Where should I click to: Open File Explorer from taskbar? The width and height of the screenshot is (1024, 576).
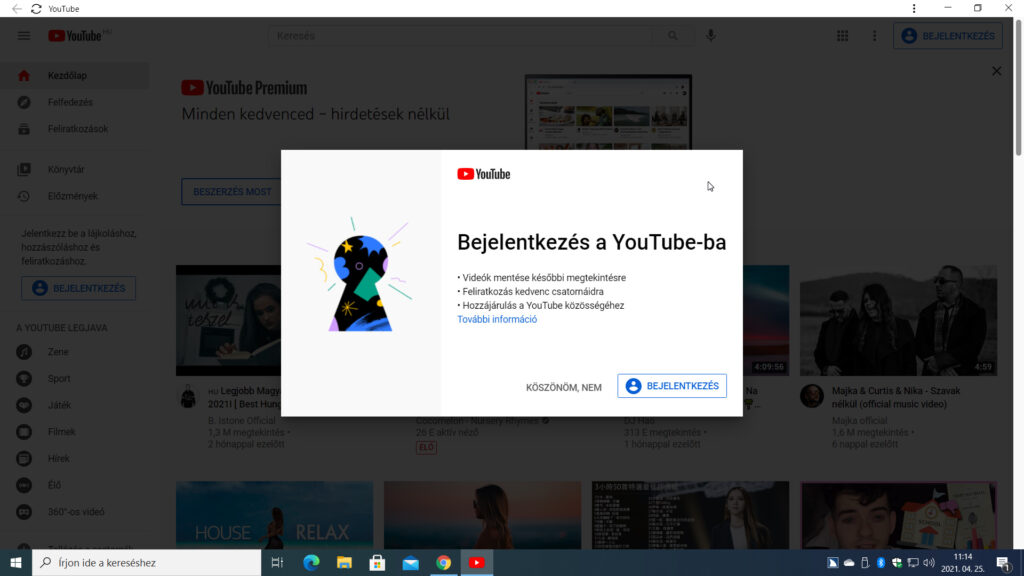[x=344, y=562]
